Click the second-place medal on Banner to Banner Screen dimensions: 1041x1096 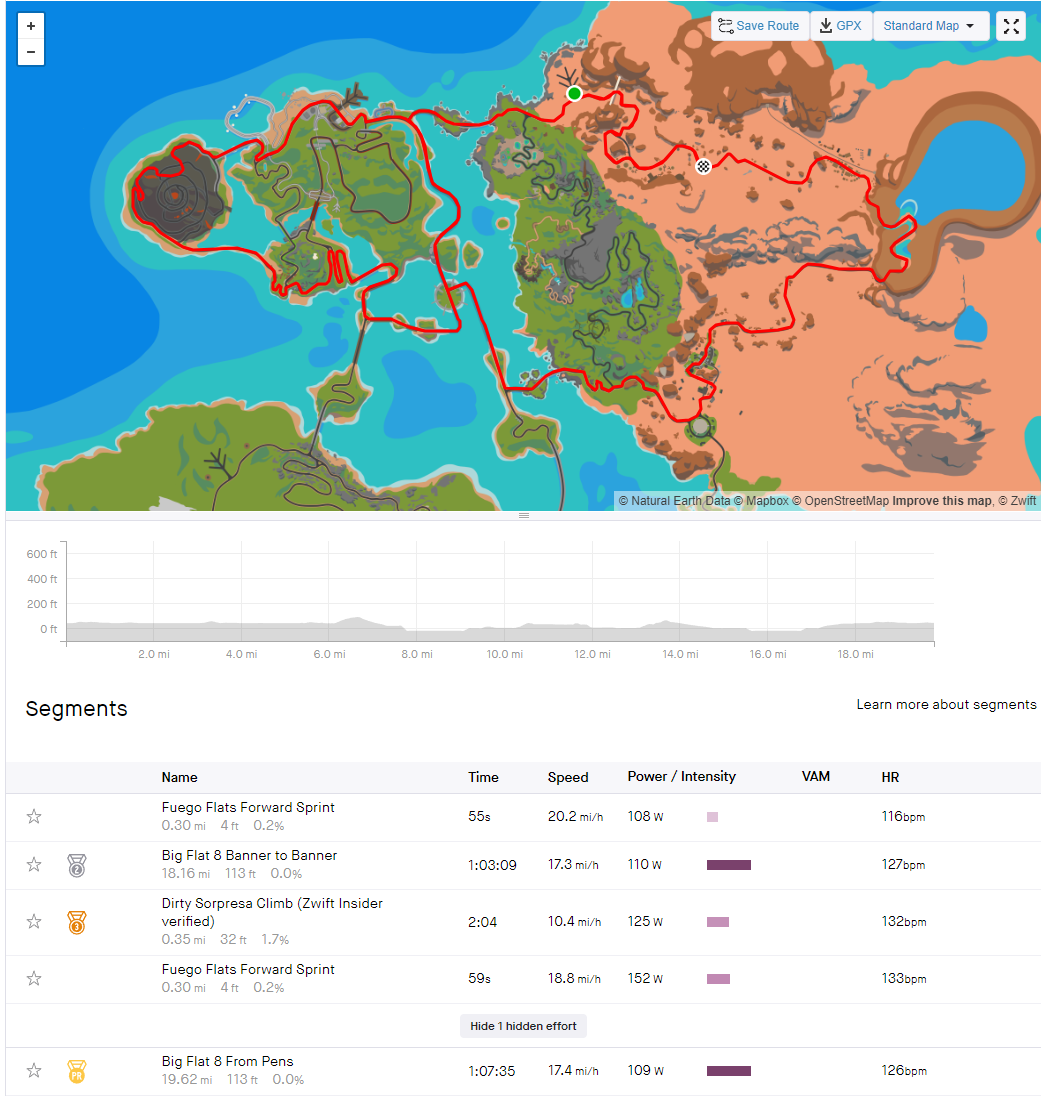pos(77,865)
